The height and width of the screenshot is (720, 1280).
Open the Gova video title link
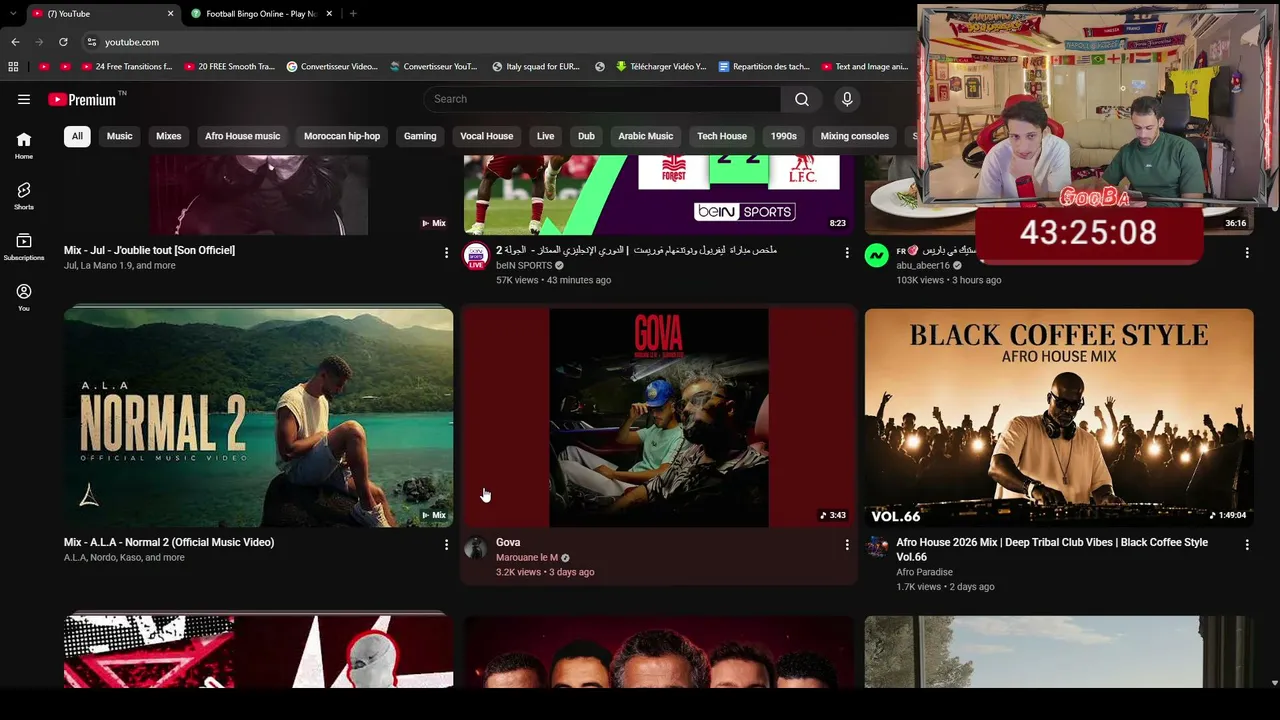pos(508,542)
